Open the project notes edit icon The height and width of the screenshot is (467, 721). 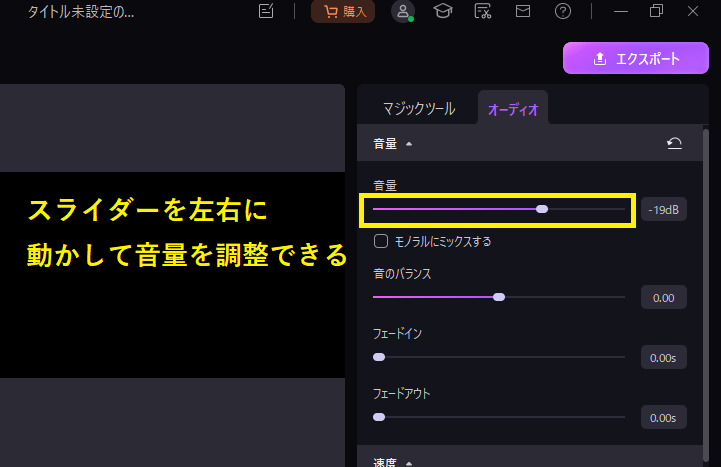266,11
